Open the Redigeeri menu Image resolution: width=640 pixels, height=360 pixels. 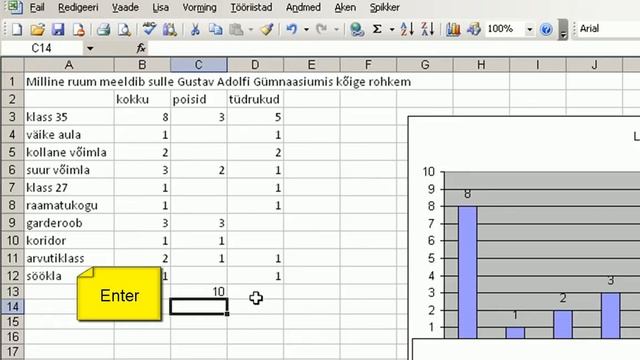[78, 7]
